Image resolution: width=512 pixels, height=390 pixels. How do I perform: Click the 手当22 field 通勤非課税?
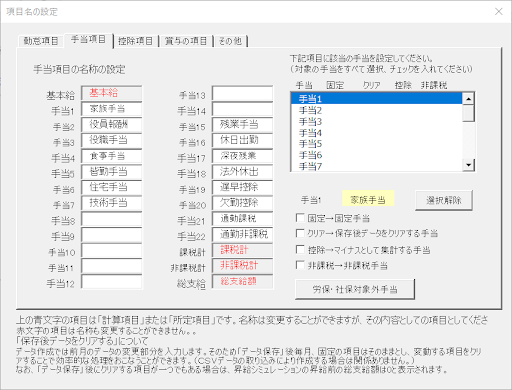[x=242, y=234]
